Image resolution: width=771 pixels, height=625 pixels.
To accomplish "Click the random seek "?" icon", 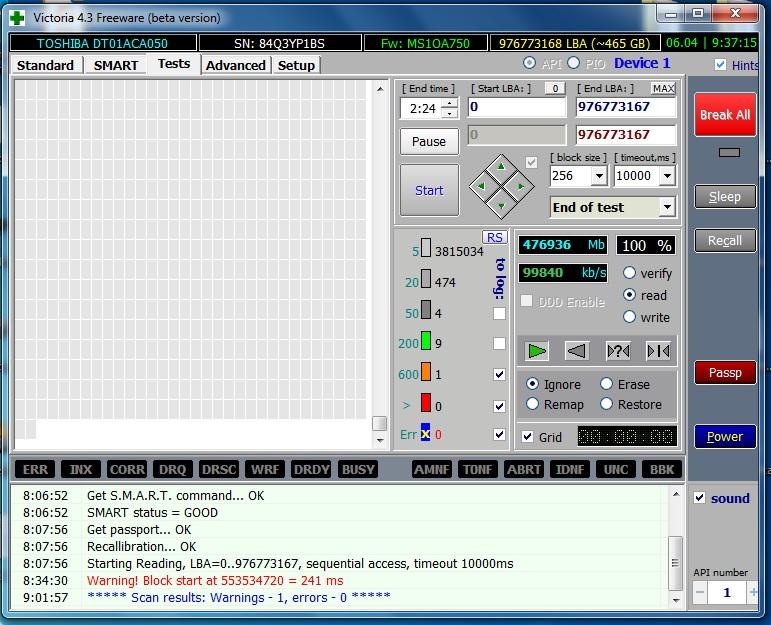I will 618,351.
